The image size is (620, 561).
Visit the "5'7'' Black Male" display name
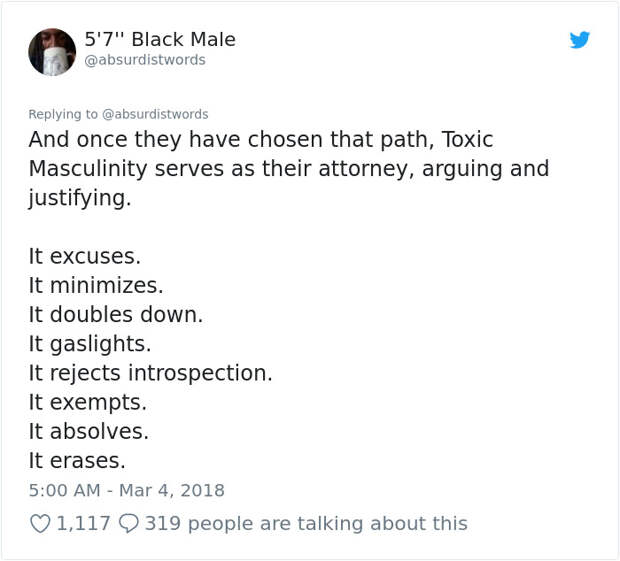160,40
